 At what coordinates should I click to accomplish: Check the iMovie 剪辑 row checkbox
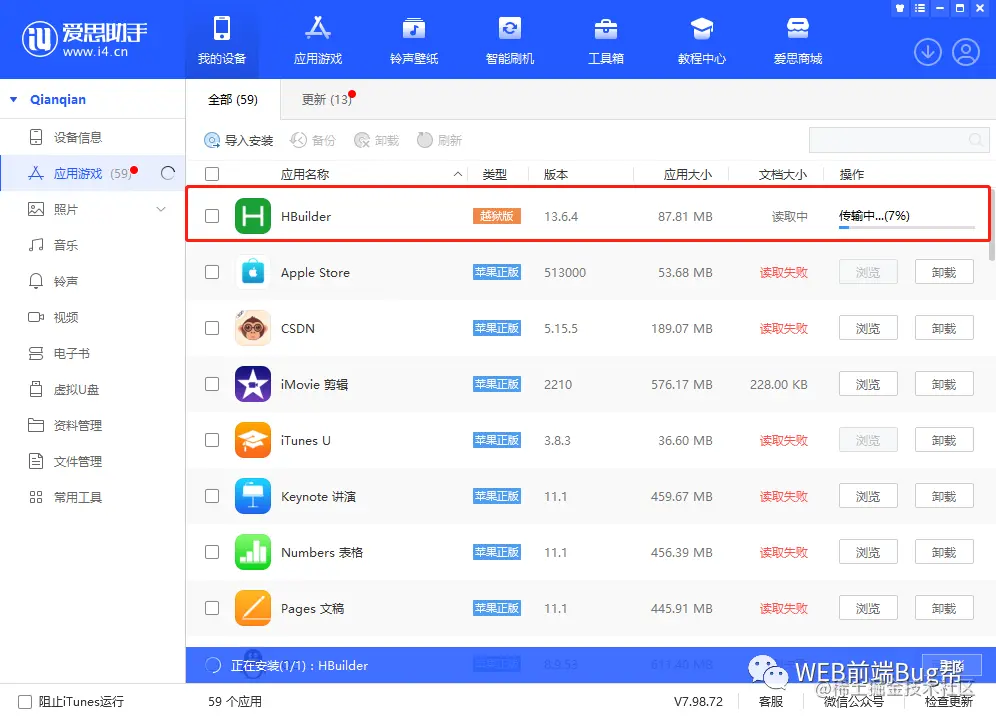tap(212, 384)
